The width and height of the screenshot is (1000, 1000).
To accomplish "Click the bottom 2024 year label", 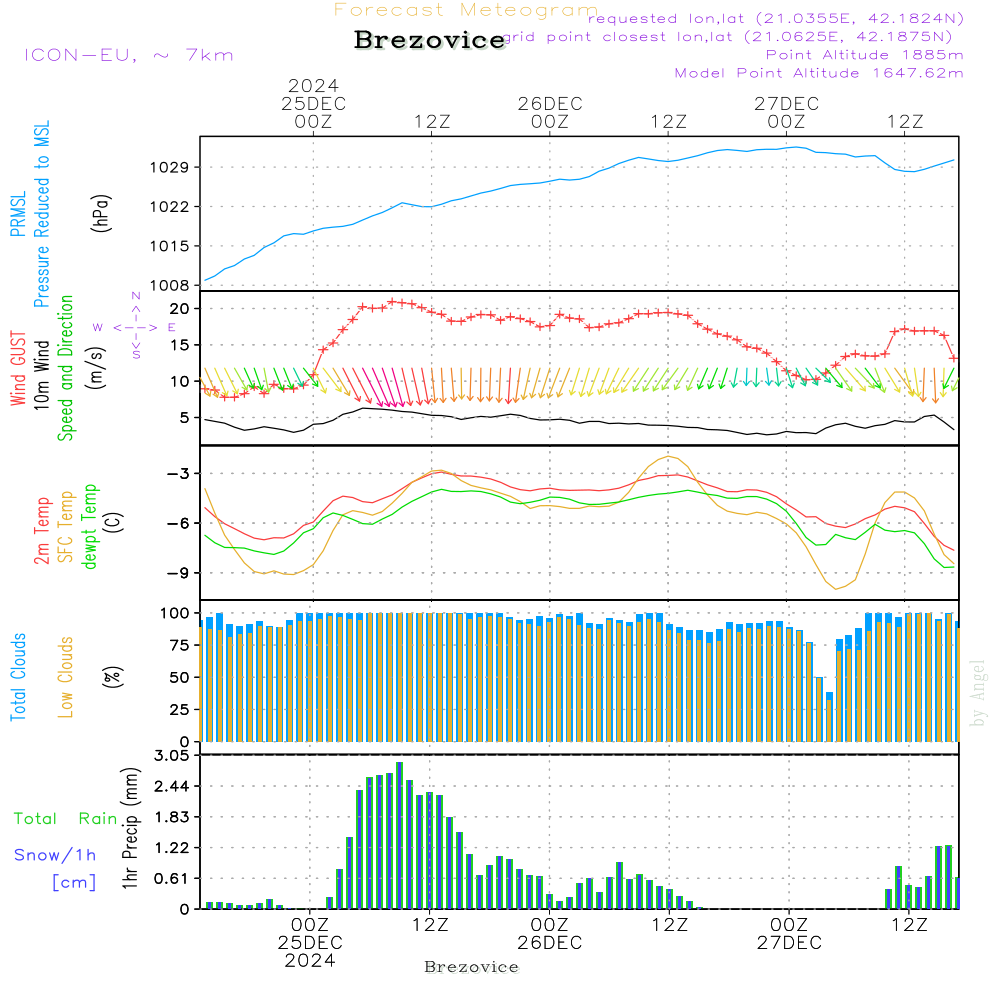I will (x=310, y=961).
